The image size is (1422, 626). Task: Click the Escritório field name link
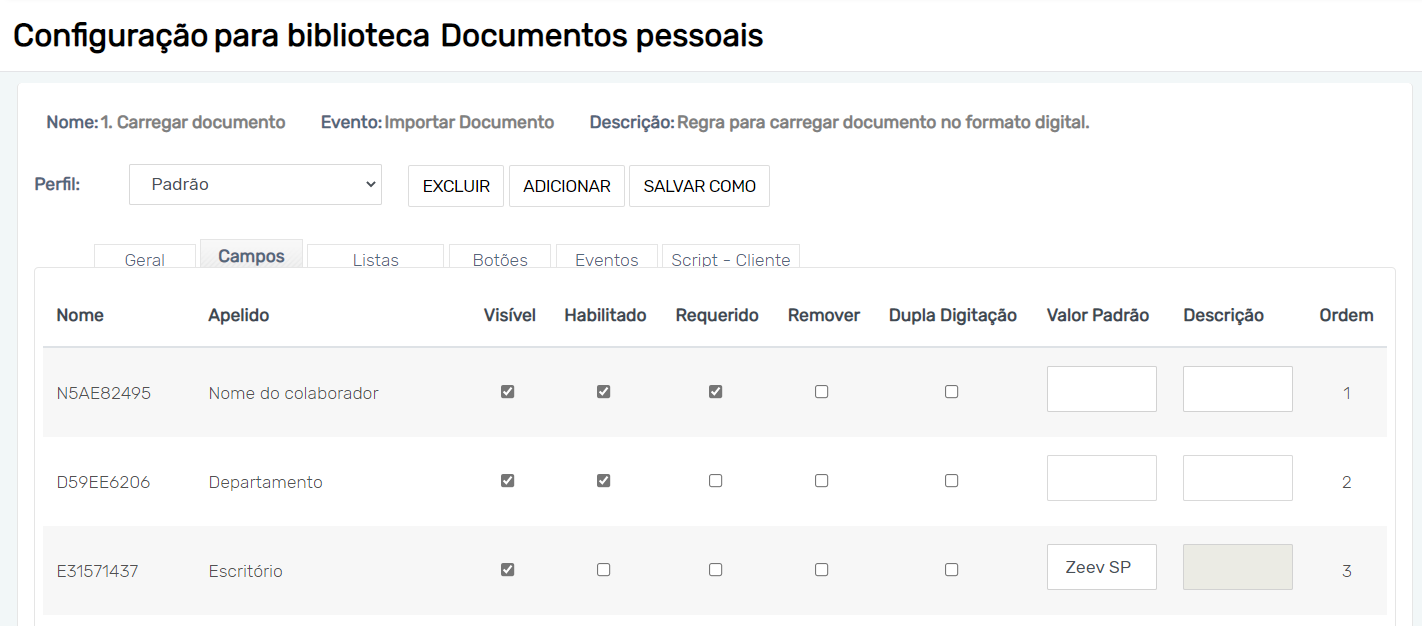click(x=245, y=572)
